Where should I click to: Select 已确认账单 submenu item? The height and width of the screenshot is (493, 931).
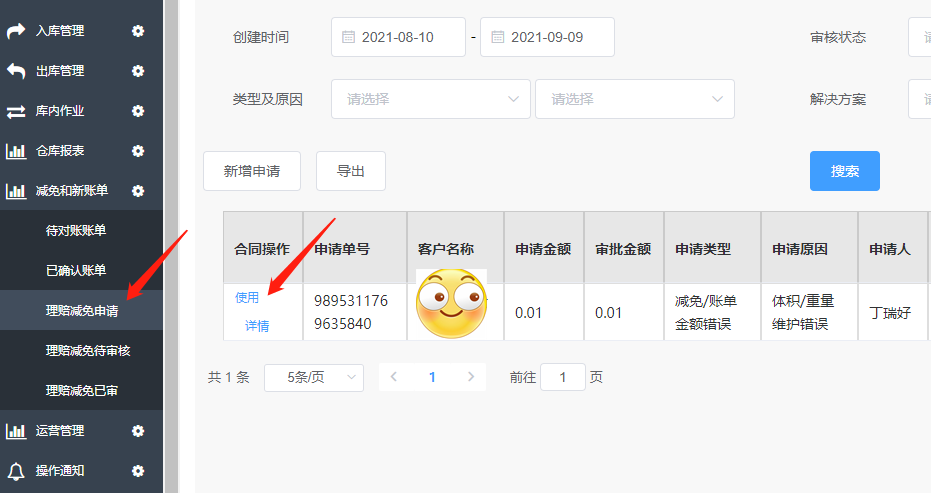[81, 270]
